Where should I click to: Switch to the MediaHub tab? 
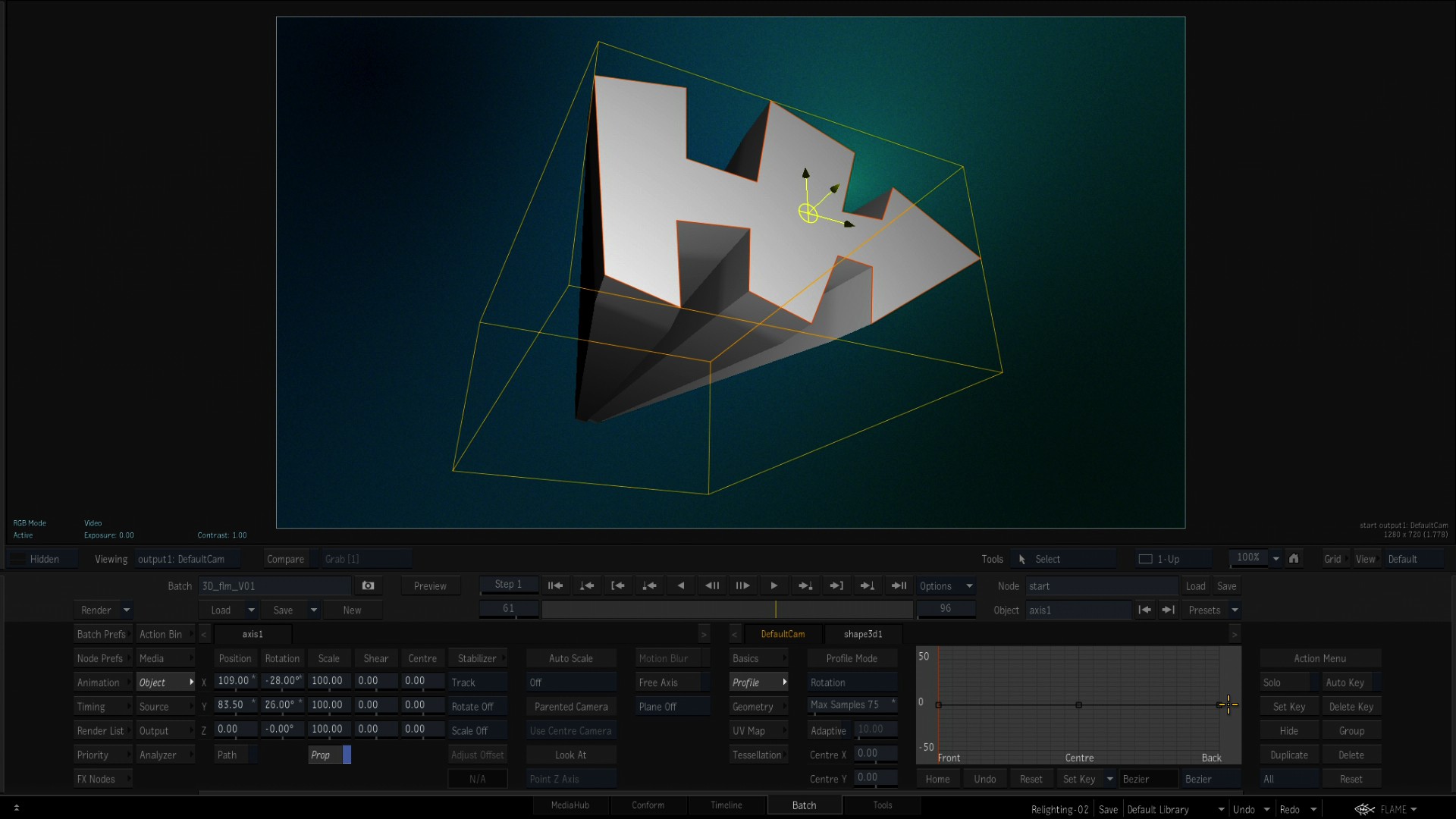[x=570, y=805]
